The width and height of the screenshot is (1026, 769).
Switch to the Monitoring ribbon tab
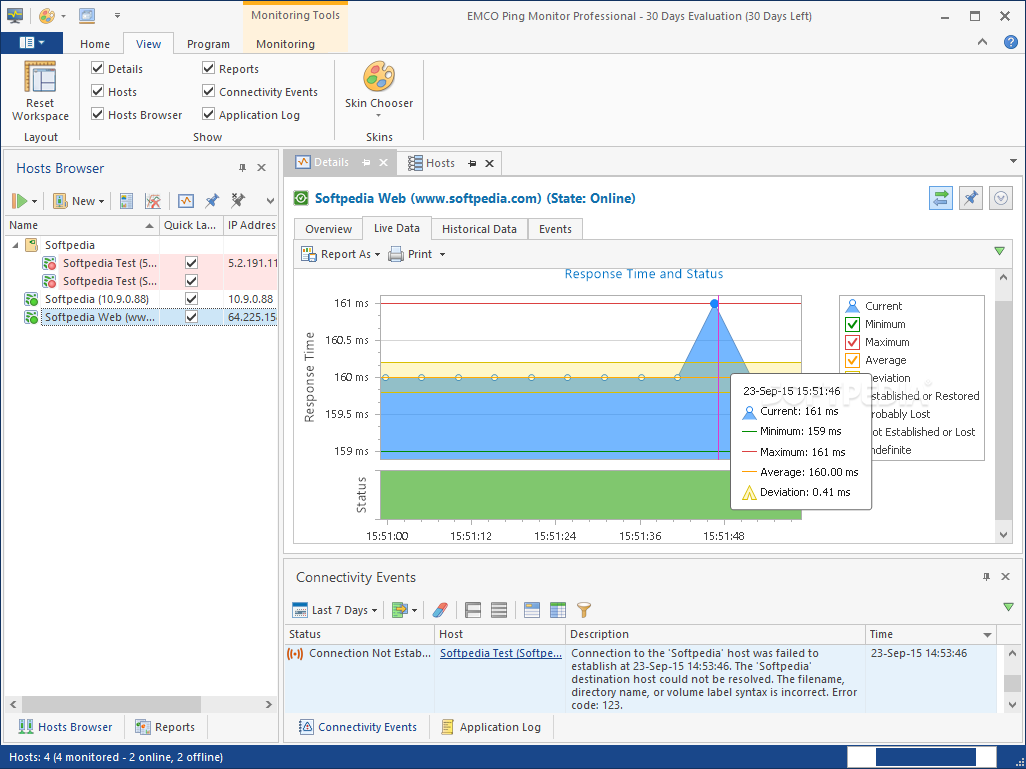click(285, 44)
